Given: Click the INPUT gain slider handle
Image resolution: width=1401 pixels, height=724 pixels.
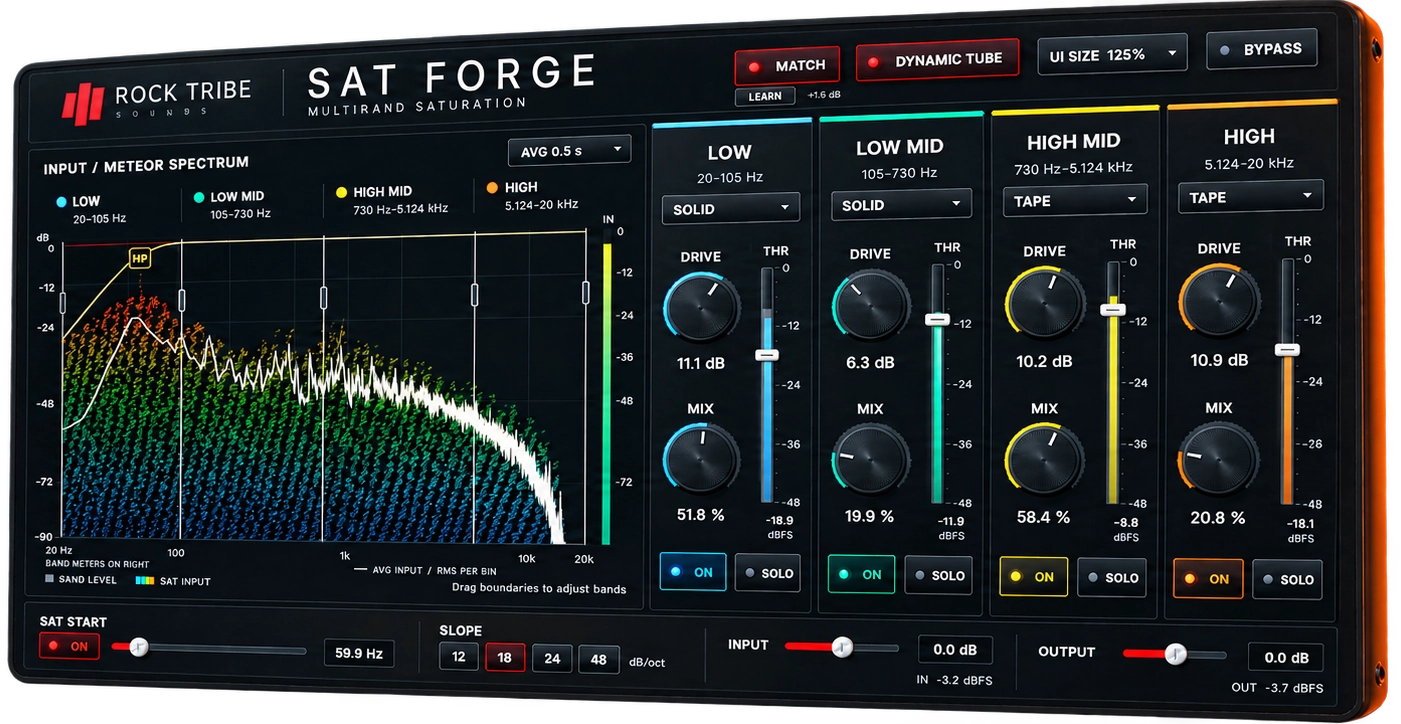Looking at the screenshot, I should [x=843, y=646].
